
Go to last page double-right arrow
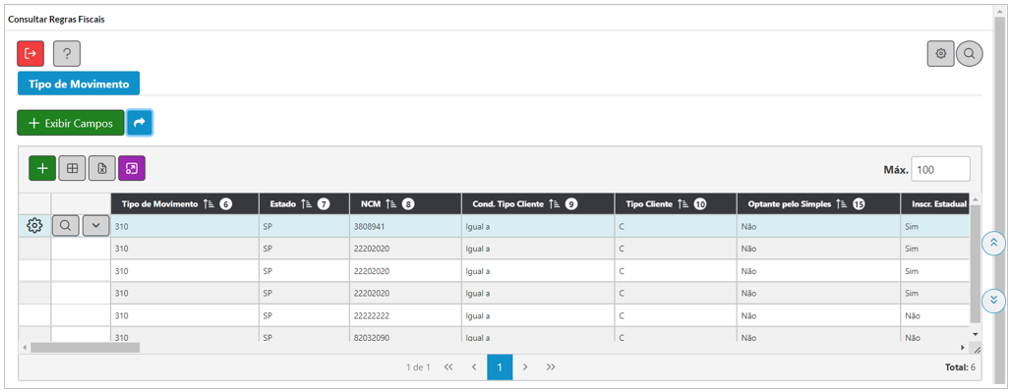550,367
